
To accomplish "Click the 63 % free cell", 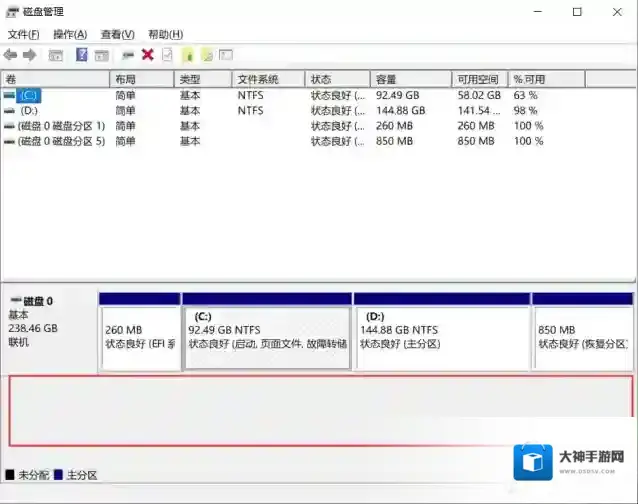I will coord(525,95).
